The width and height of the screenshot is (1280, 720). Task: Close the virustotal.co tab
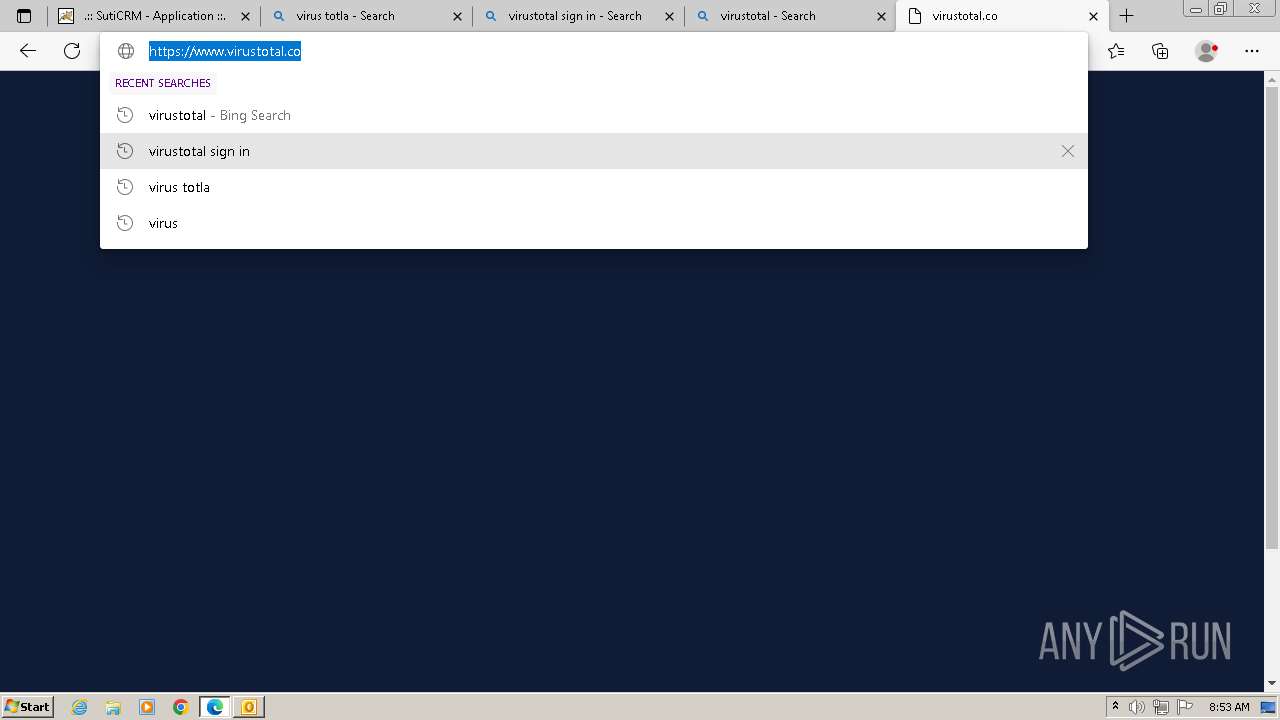tap(1093, 16)
